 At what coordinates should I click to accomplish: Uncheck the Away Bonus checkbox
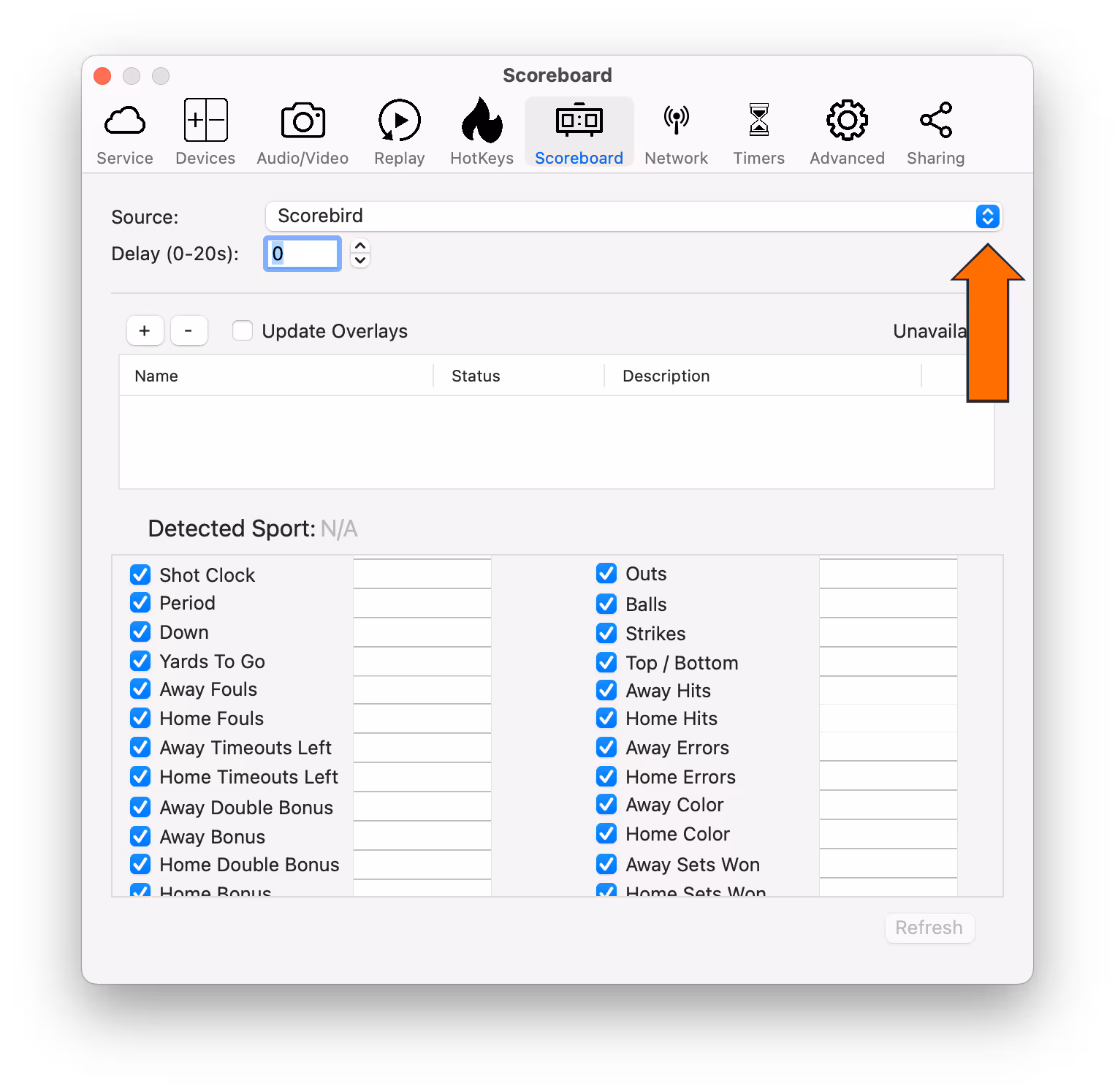tap(140, 836)
